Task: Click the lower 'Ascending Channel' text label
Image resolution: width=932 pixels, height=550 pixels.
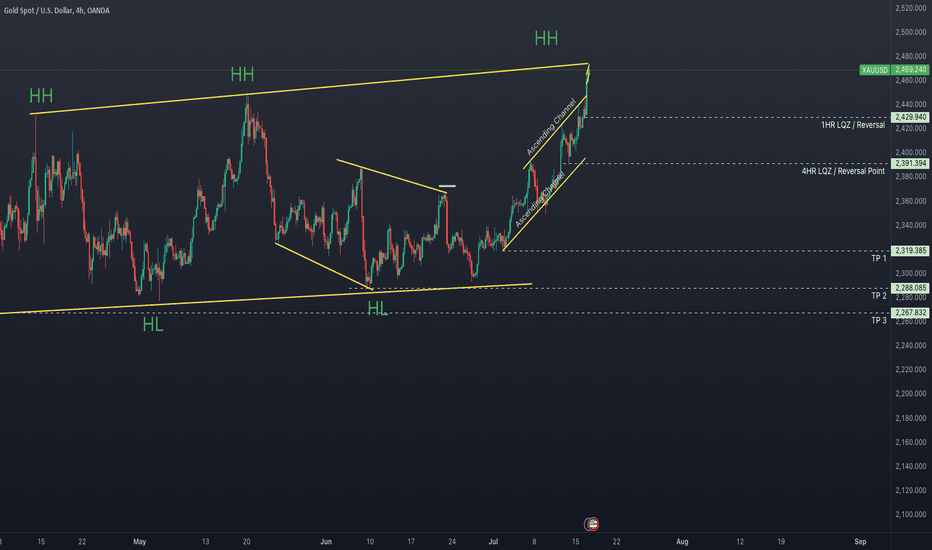Action: (x=539, y=199)
